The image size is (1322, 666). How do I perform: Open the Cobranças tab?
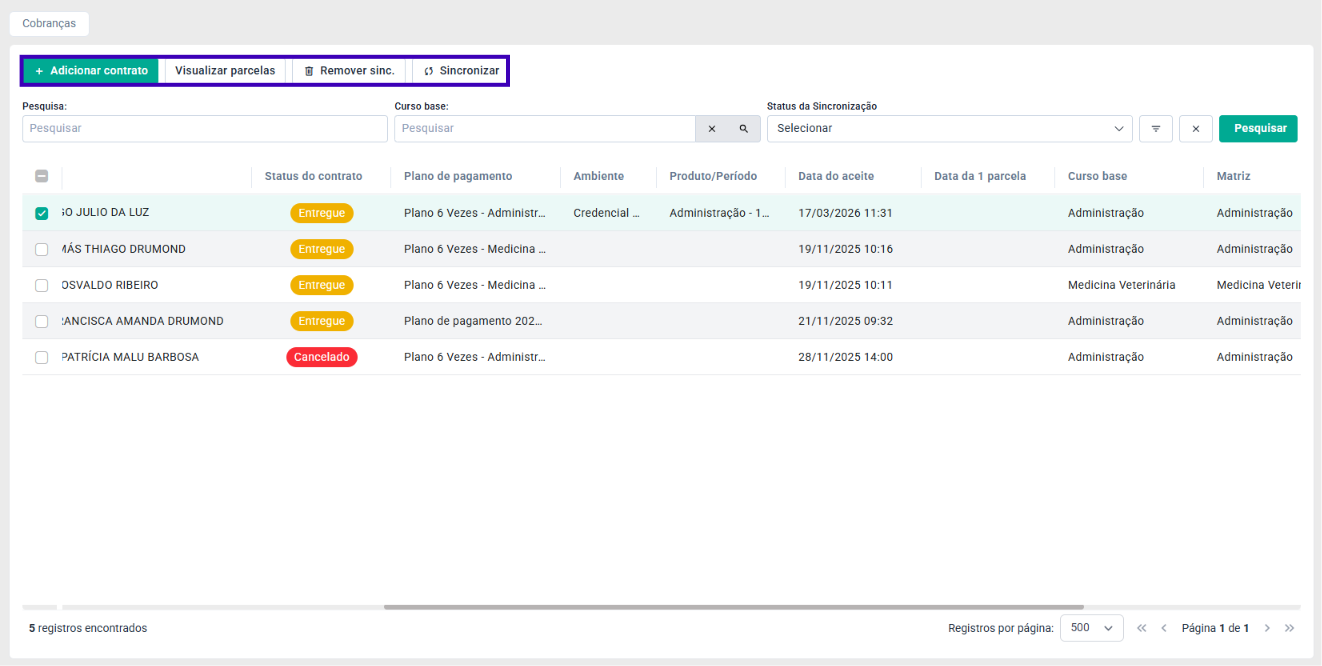coord(49,23)
